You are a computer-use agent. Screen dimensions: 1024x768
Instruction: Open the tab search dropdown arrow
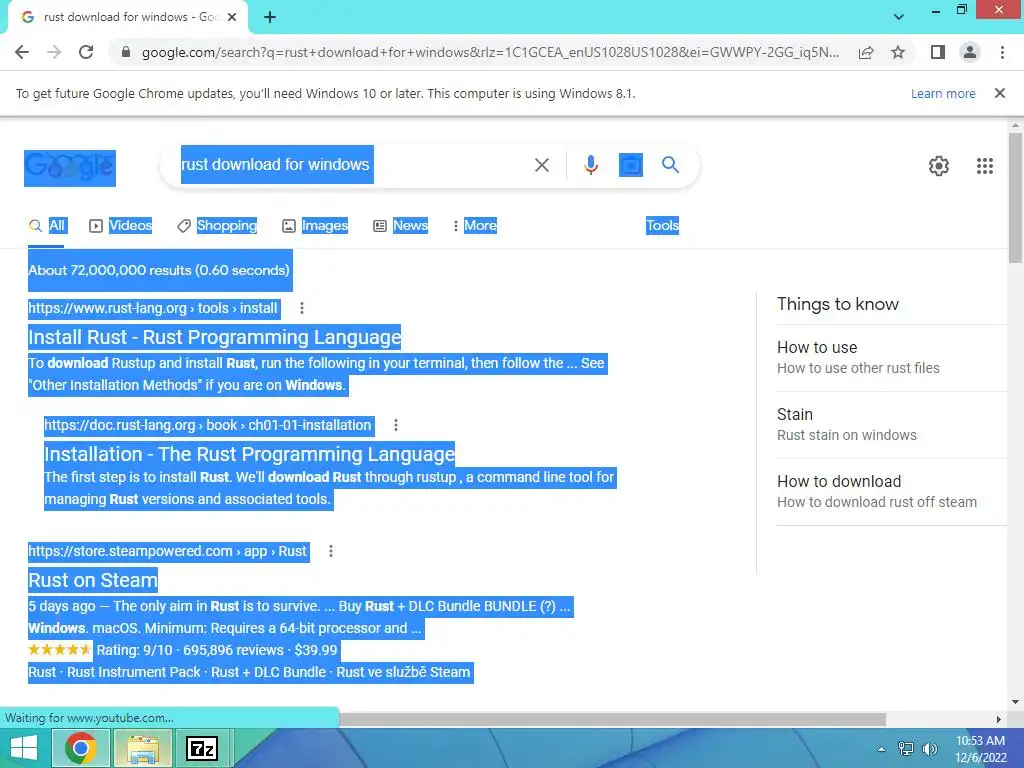pyautogui.click(x=899, y=17)
